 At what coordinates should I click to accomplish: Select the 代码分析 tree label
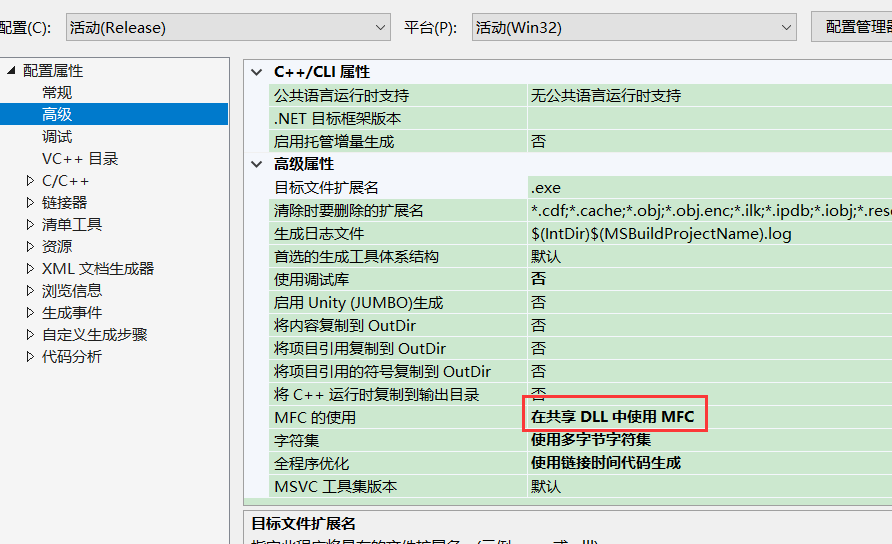pos(72,357)
